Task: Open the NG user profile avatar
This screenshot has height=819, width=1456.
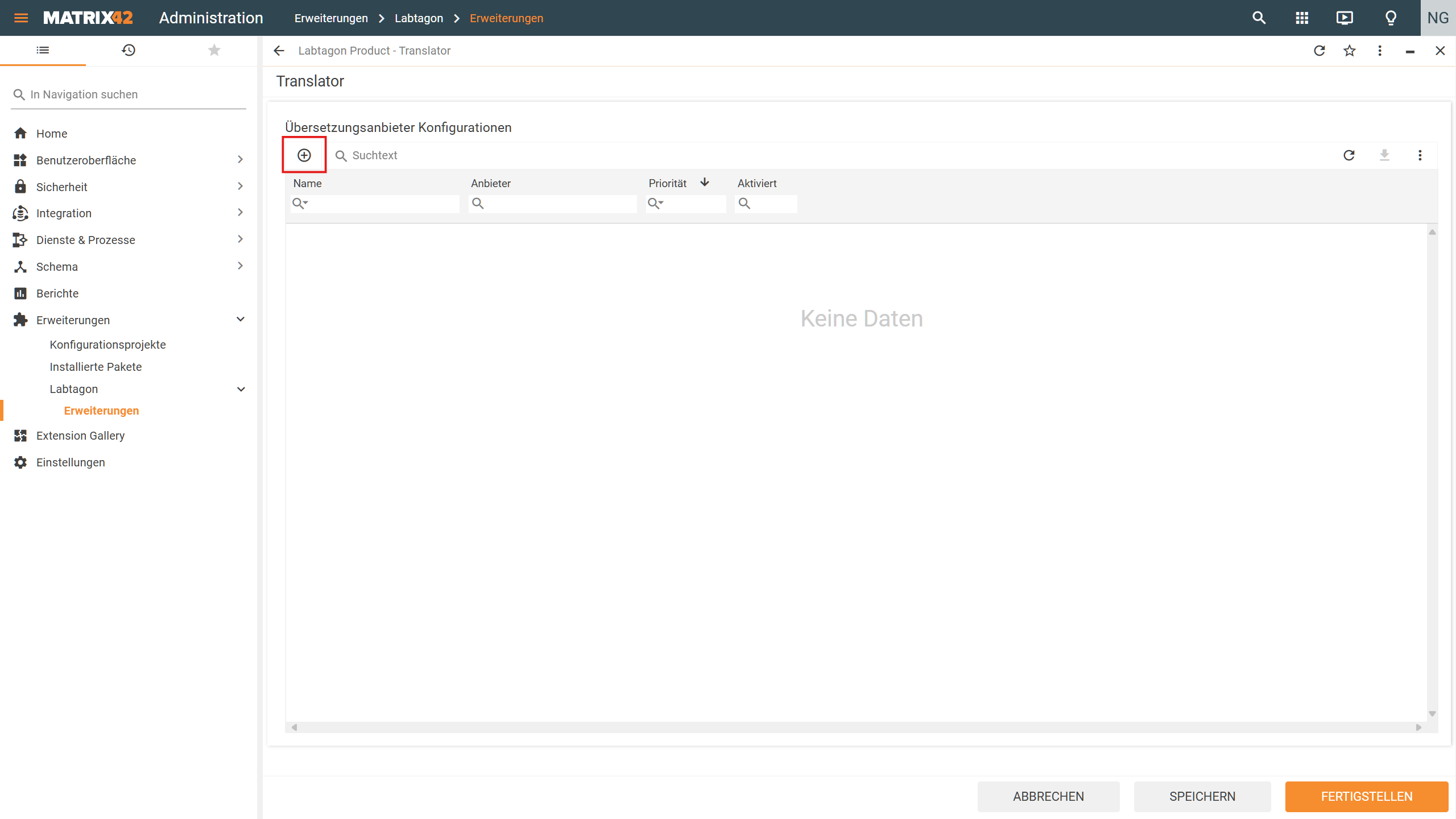Action: [1438, 18]
